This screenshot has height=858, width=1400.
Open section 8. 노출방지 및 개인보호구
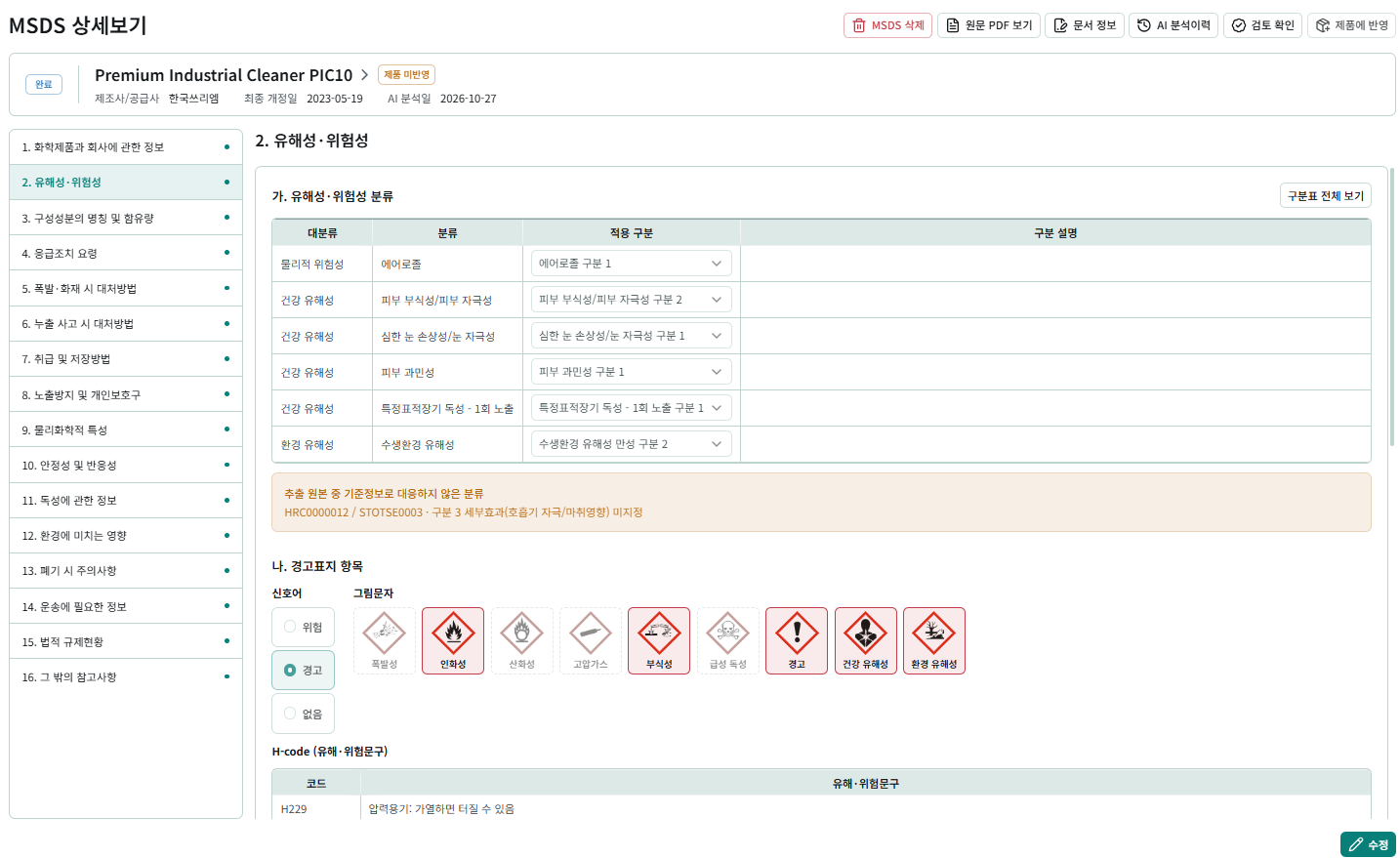(126, 394)
